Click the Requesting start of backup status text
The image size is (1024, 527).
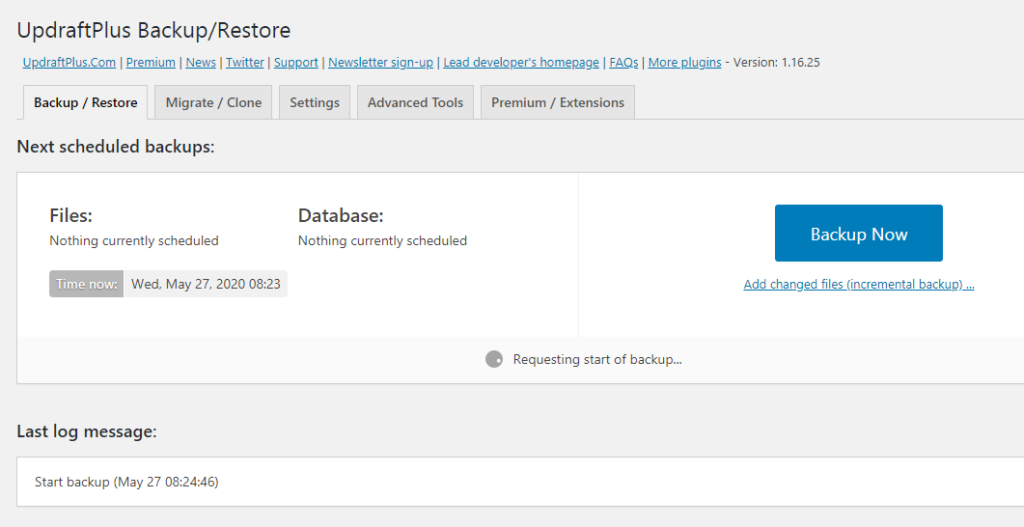[x=598, y=359]
